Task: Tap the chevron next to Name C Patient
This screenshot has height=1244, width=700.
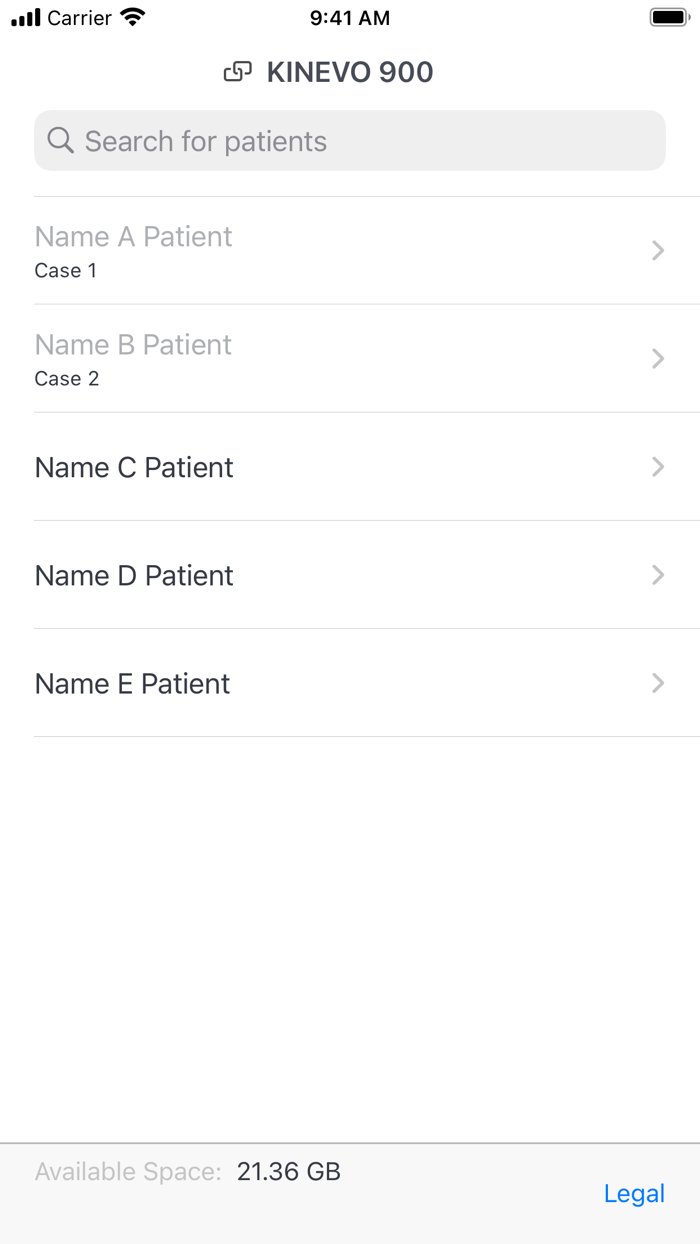Action: point(657,467)
